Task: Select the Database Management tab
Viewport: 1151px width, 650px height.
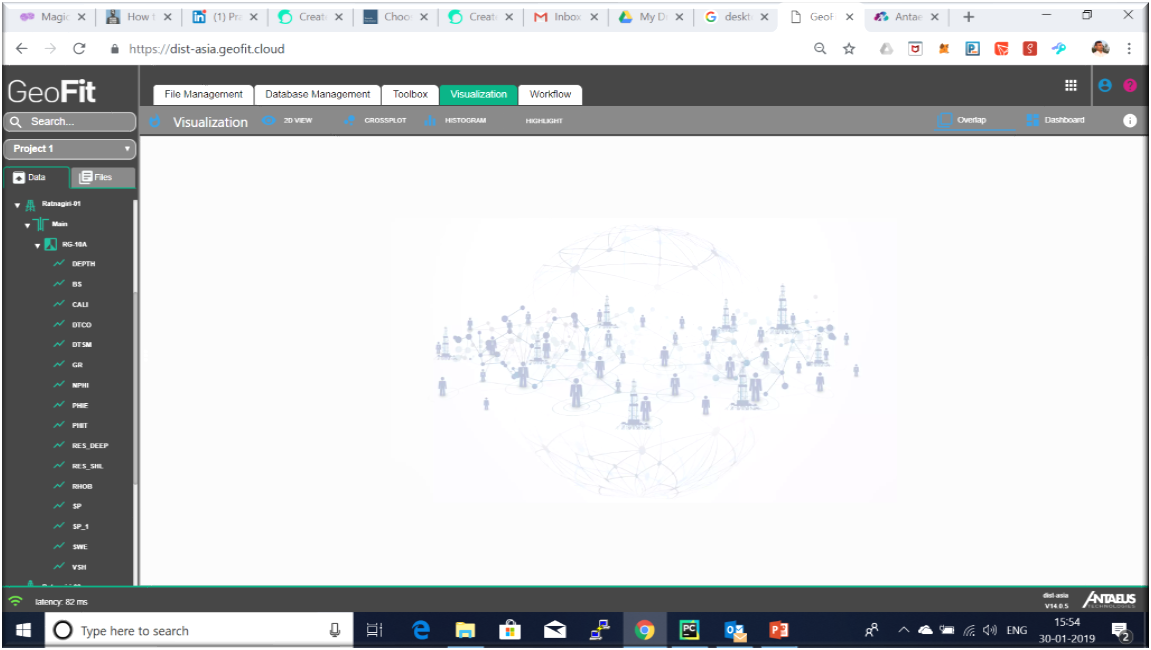Action: (x=317, y=95)
